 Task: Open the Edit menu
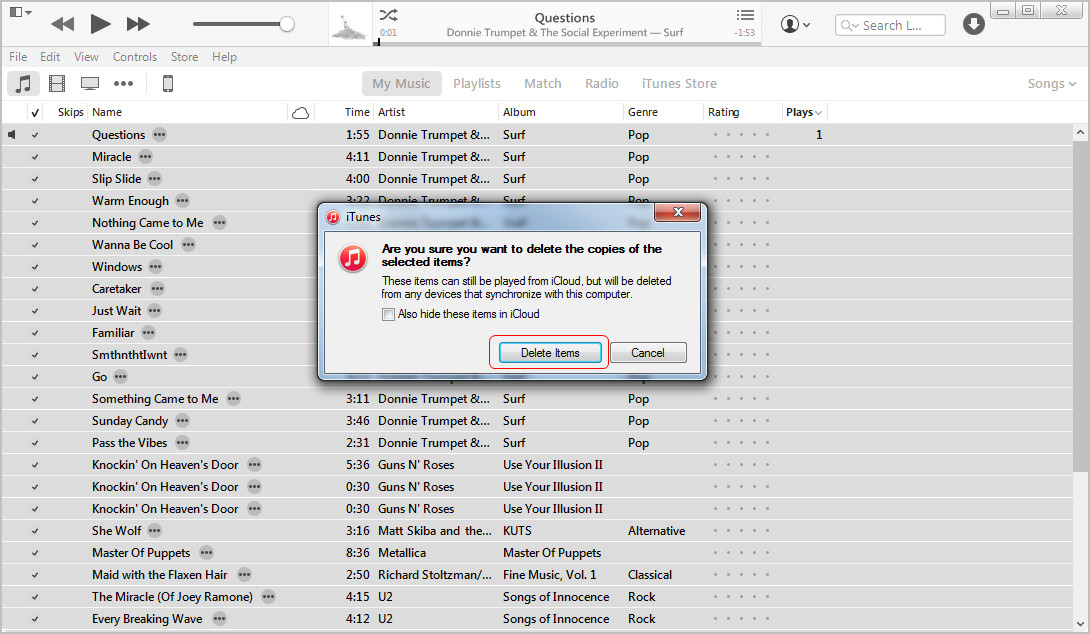pyautogui.click(x=50, y=57)
